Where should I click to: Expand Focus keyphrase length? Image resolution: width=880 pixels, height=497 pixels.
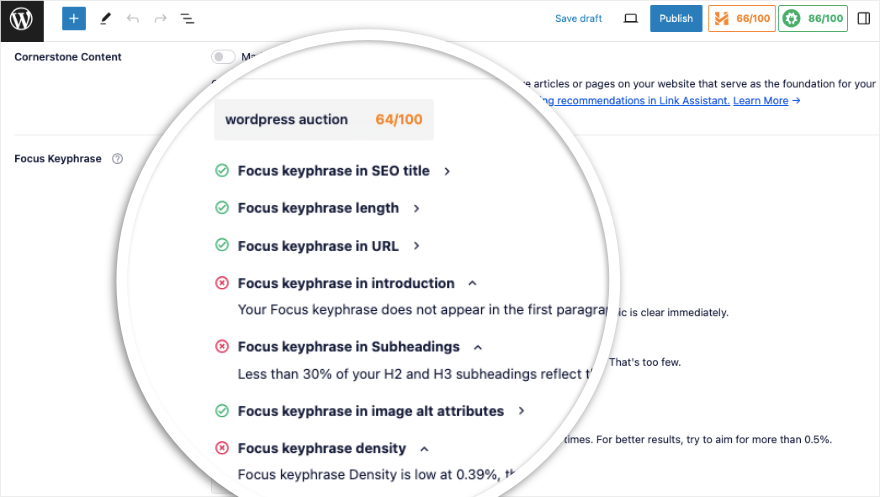coord(416,209)
